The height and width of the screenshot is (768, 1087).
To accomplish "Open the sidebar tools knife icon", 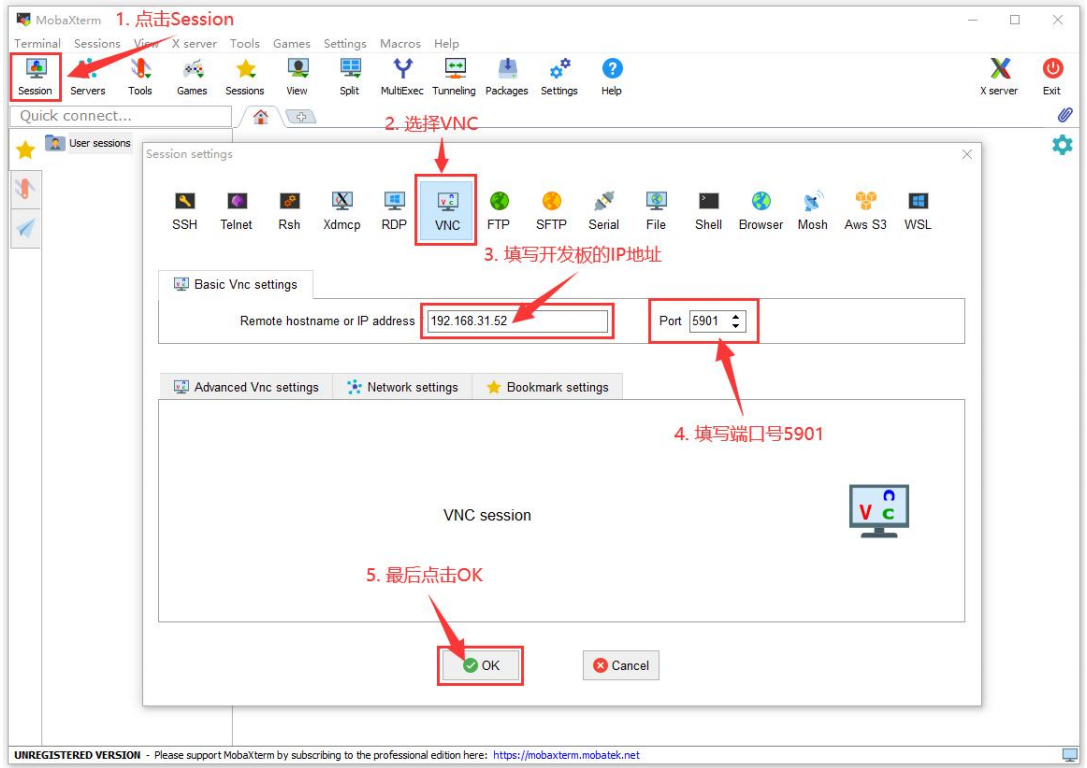I will (26, 189).
